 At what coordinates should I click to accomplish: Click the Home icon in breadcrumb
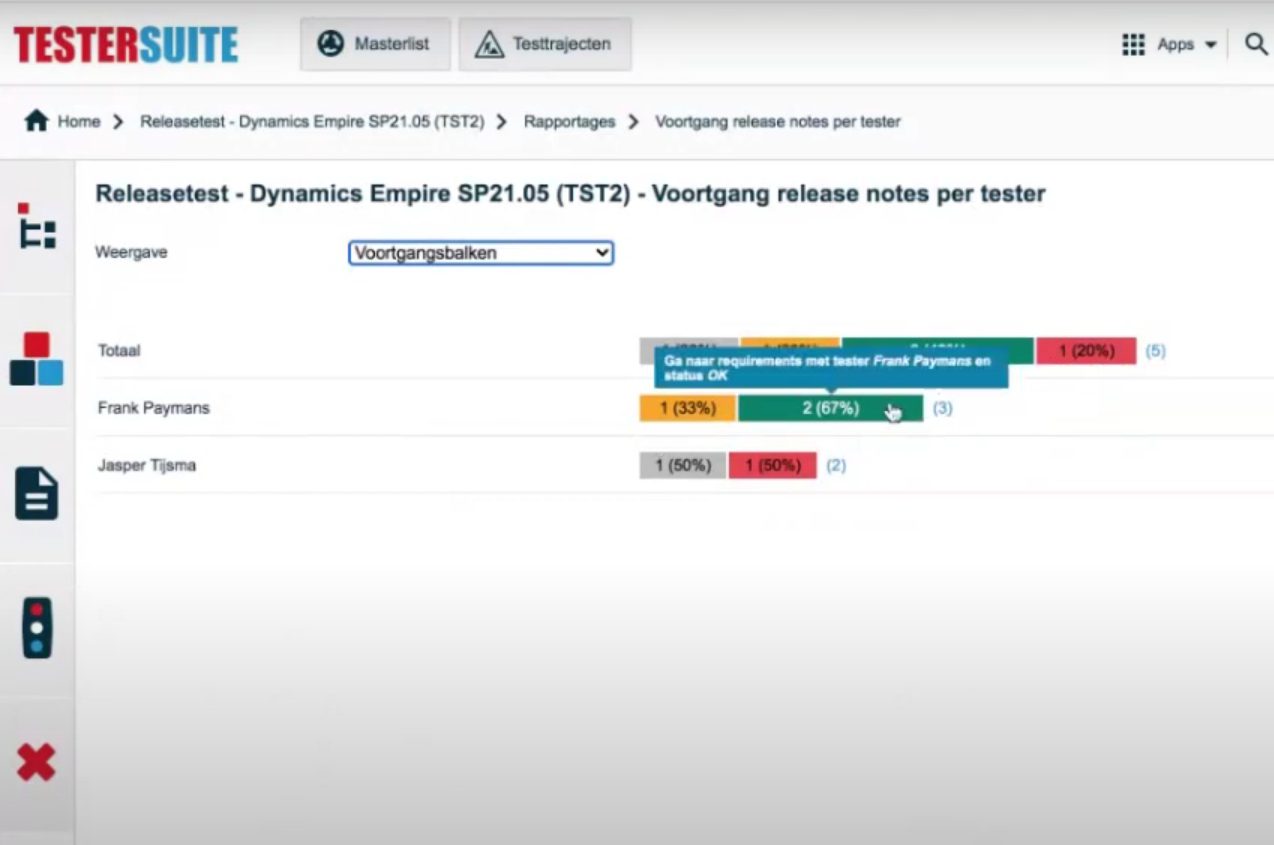(36, 122)
